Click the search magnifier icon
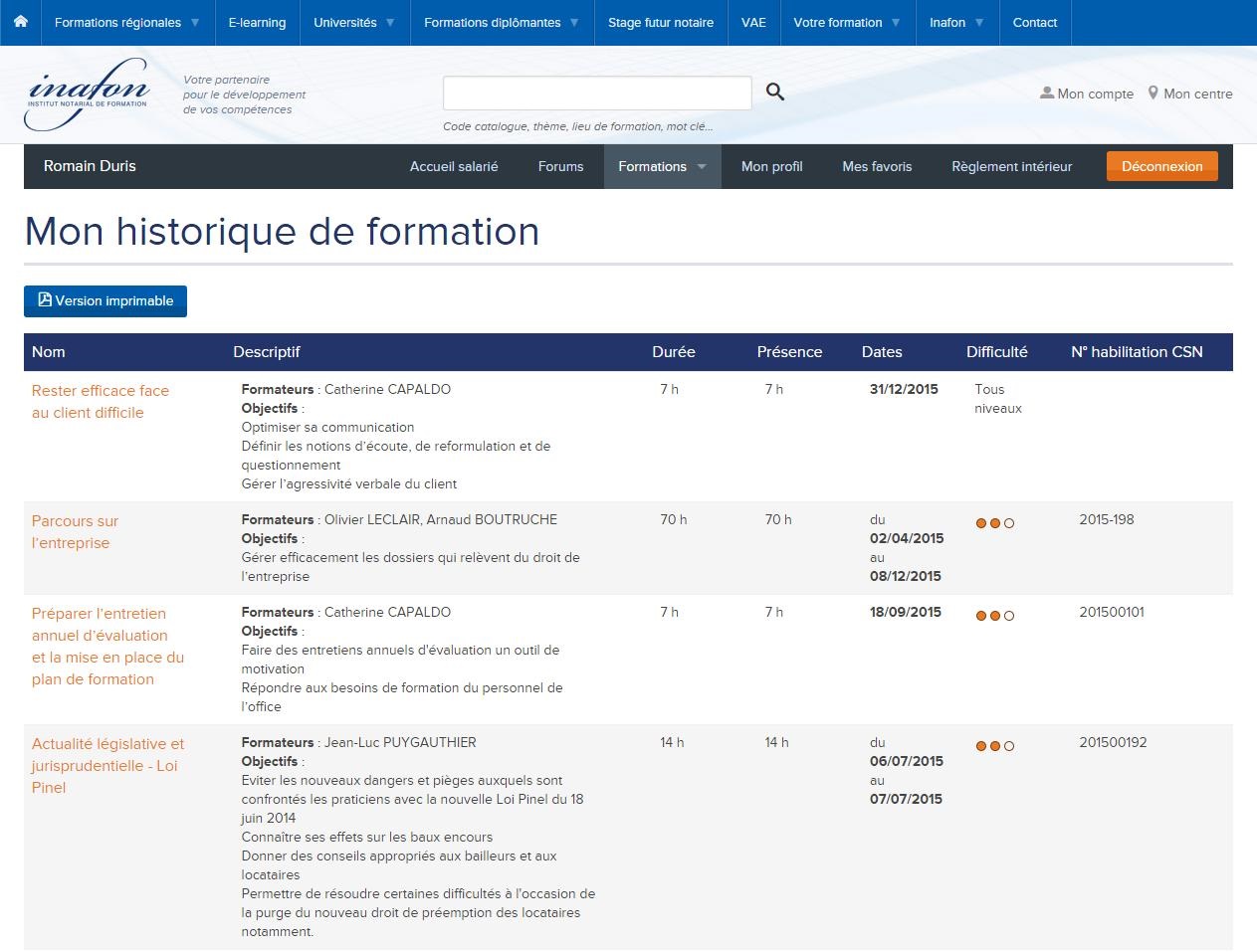Image resolution: width=1257 pixels, height=952 pixels. pyautogui.click(x=775, y=93)
